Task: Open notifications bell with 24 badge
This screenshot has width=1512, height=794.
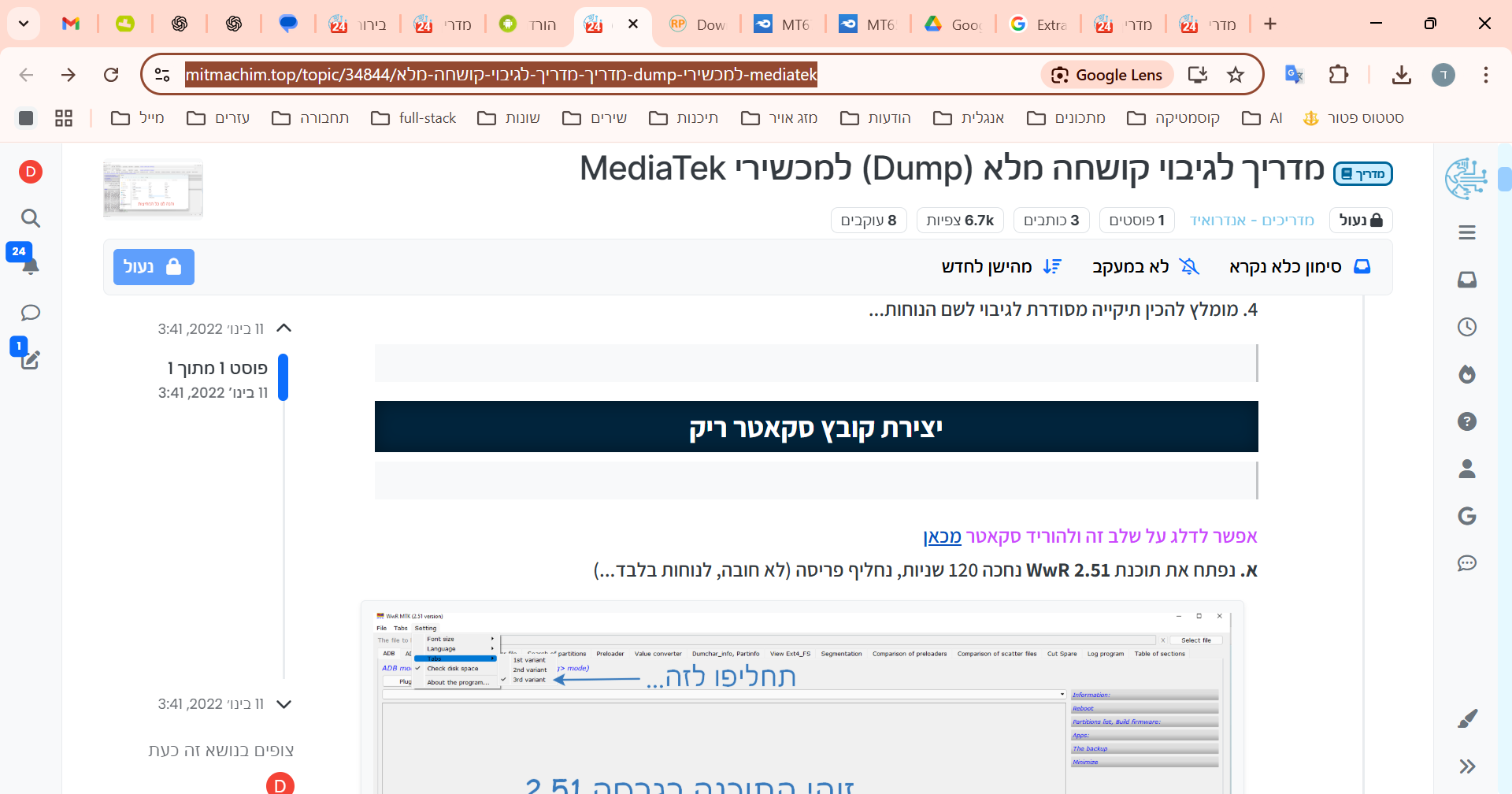Action: click(31, 265)
